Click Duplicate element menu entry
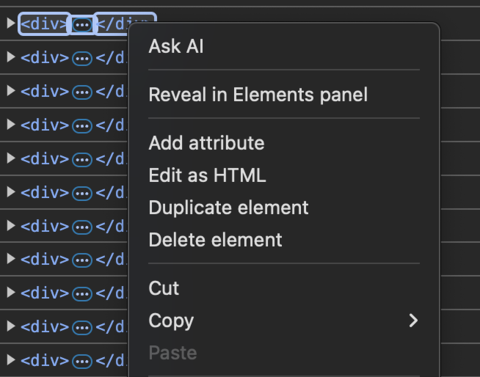Viewport: 480px width, 377px height. coord(228,208)
